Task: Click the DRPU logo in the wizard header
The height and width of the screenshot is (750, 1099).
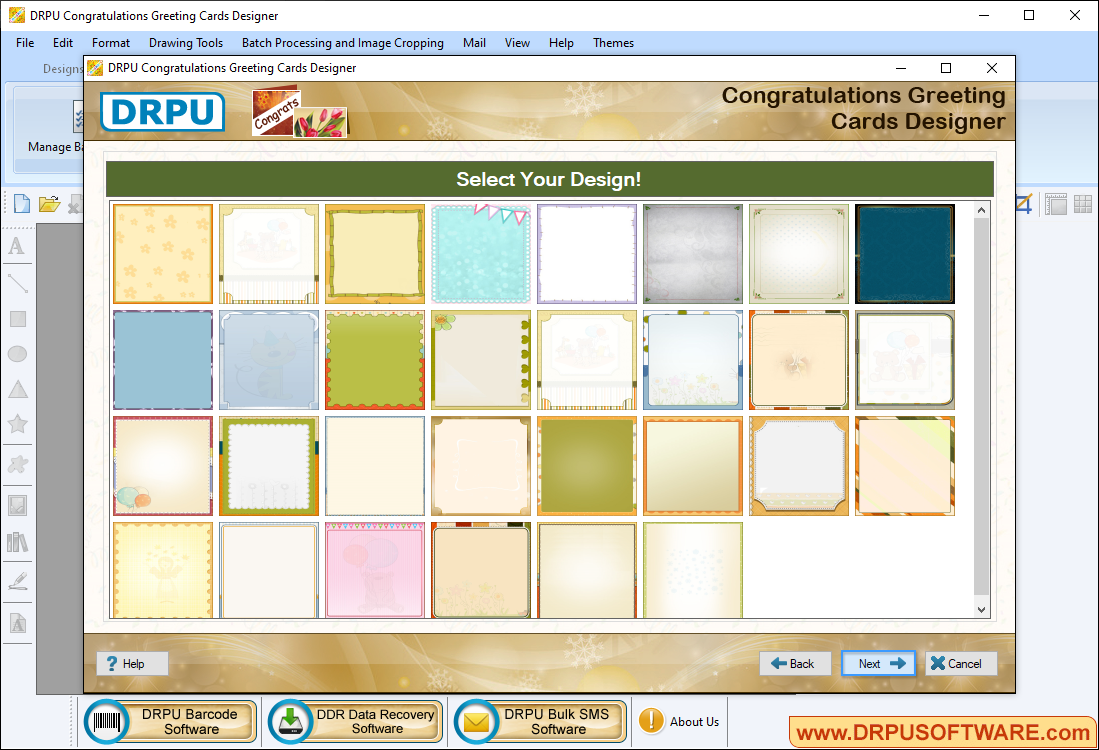Action: coord(161,112)
